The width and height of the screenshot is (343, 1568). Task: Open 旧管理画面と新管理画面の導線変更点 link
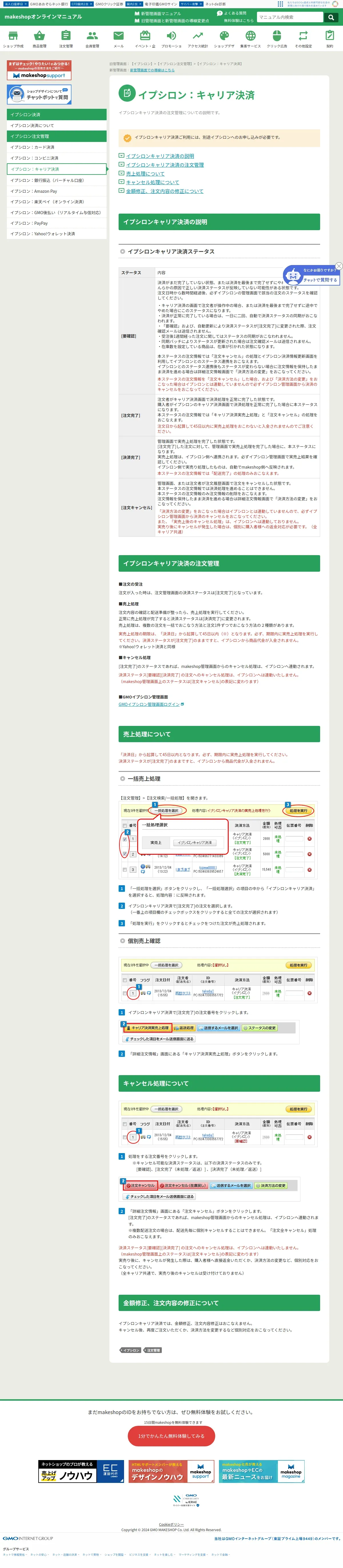click(x=172, y=21)
